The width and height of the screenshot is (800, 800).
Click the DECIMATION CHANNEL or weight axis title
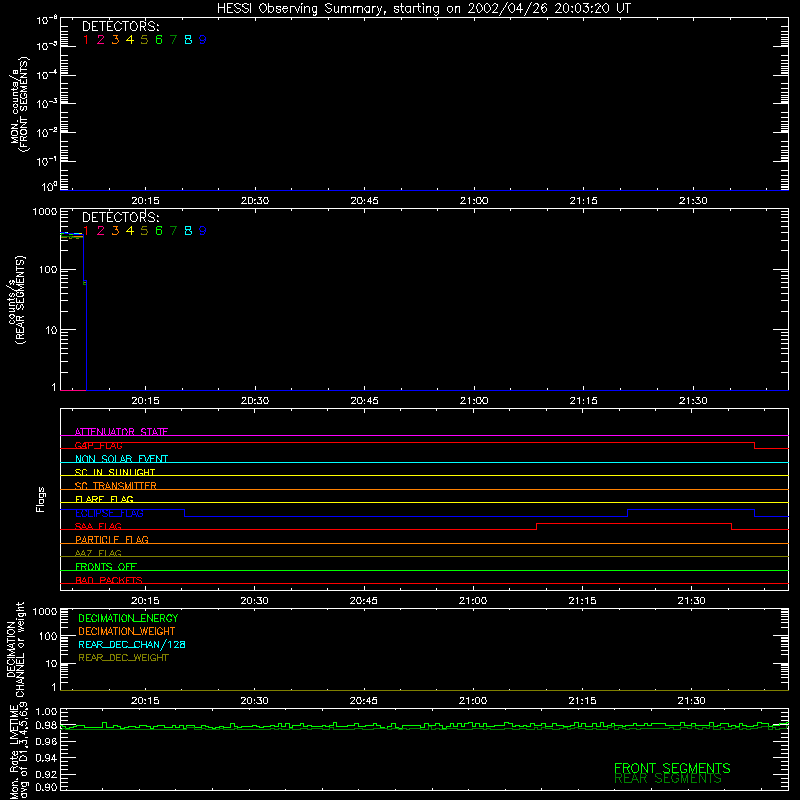click(15, 649)
